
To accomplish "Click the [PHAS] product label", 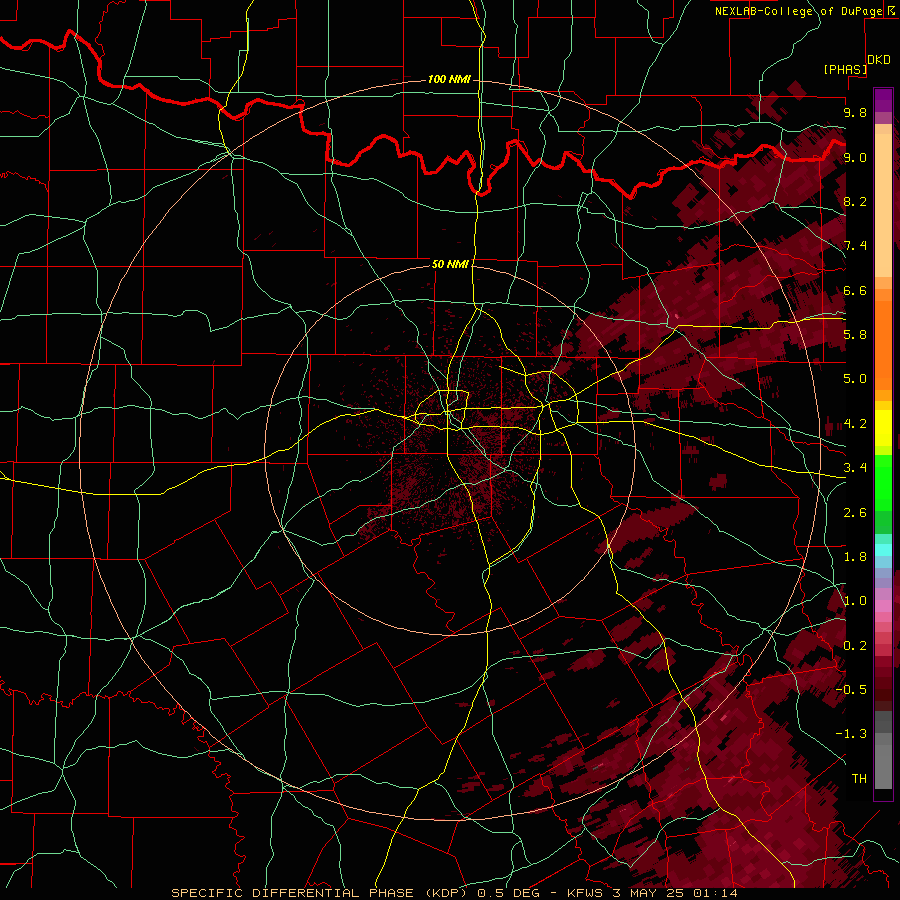I will click(x=845, y=69).
